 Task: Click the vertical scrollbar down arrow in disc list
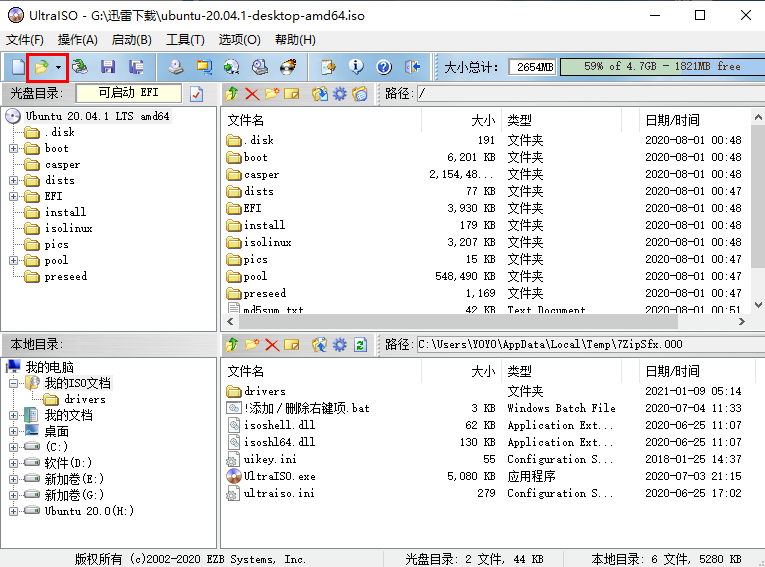click(758, 305)
